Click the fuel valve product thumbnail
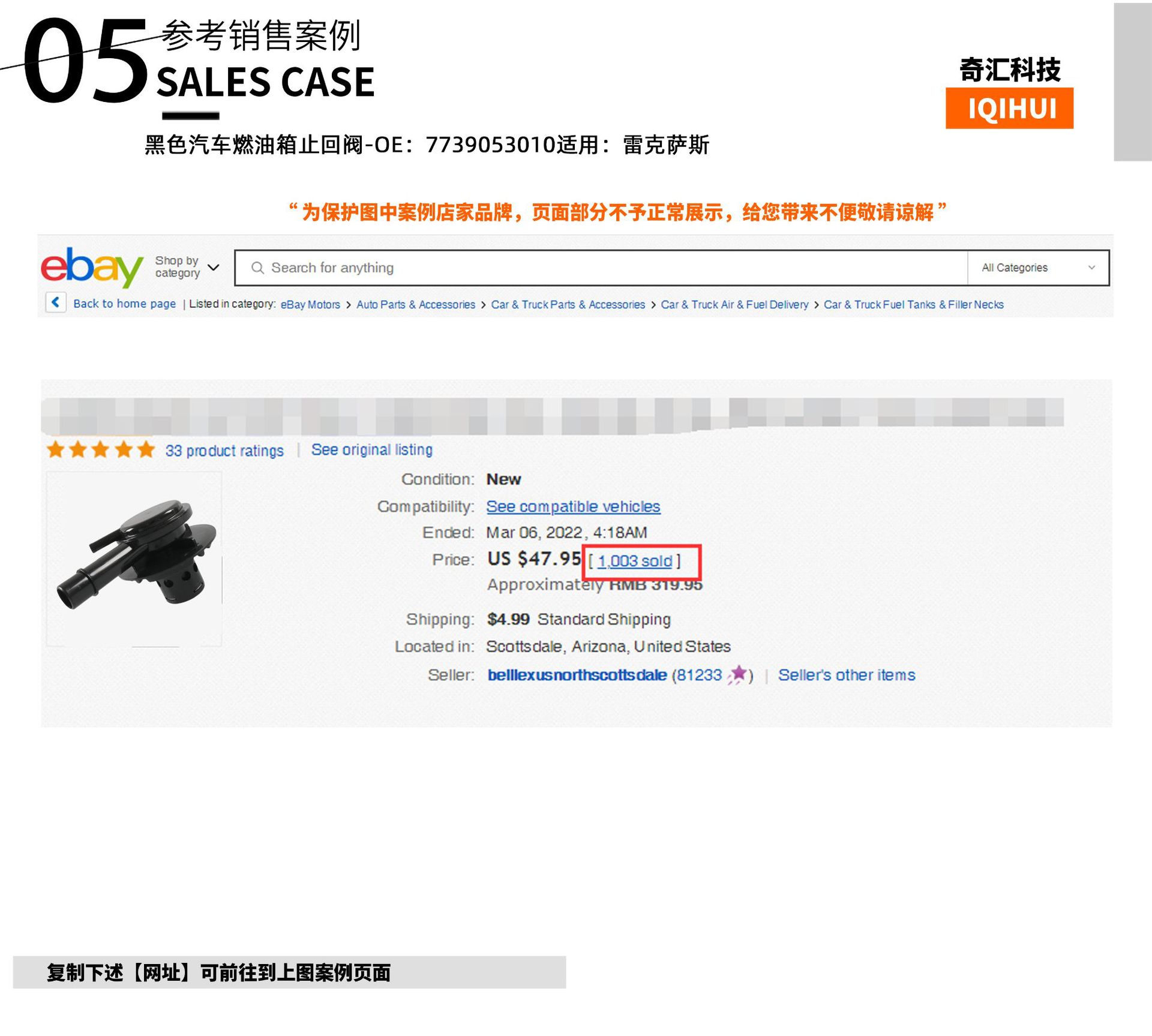 click(134, 558)
